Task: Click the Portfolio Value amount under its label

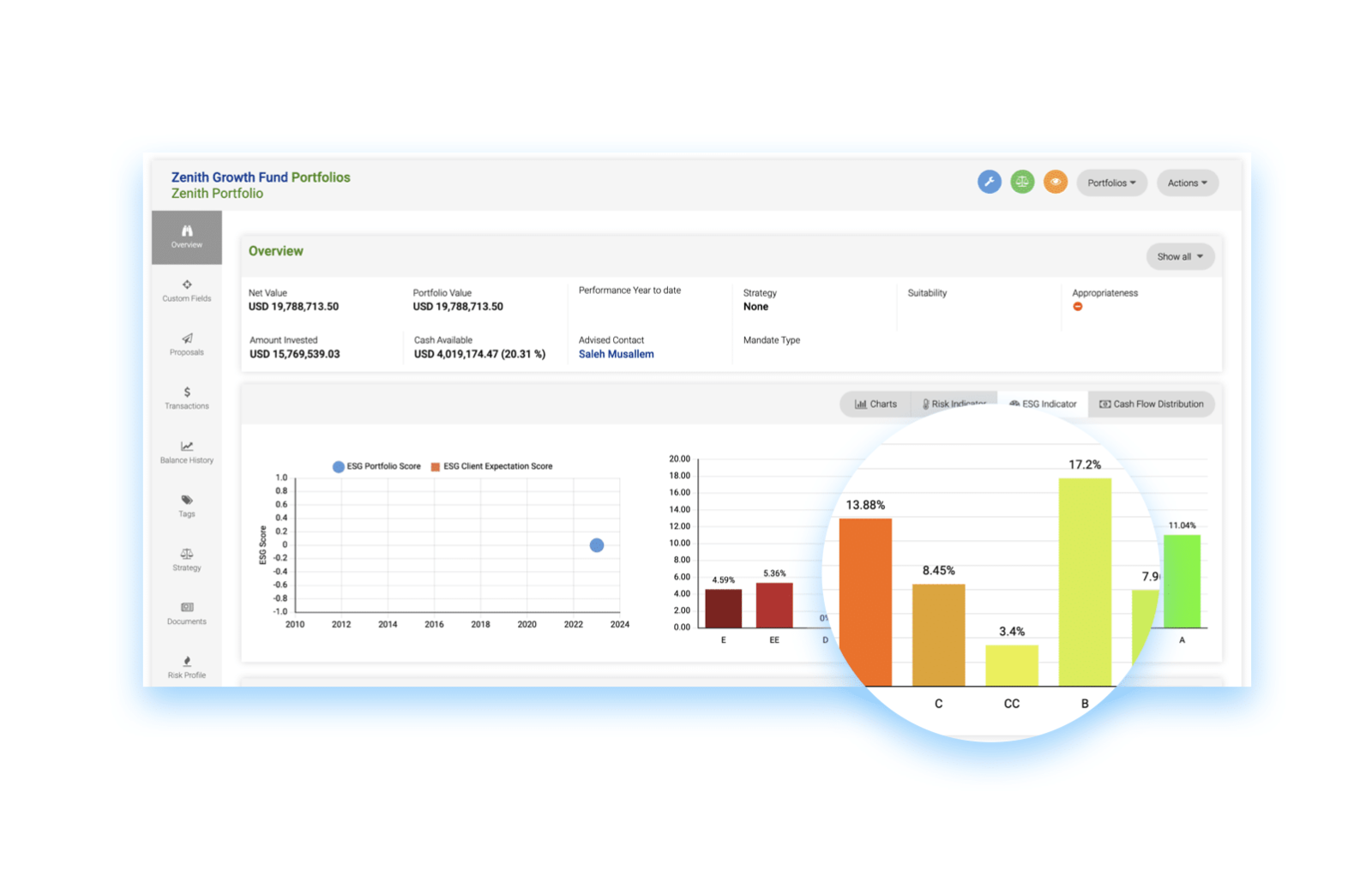Action: [458, 307]
